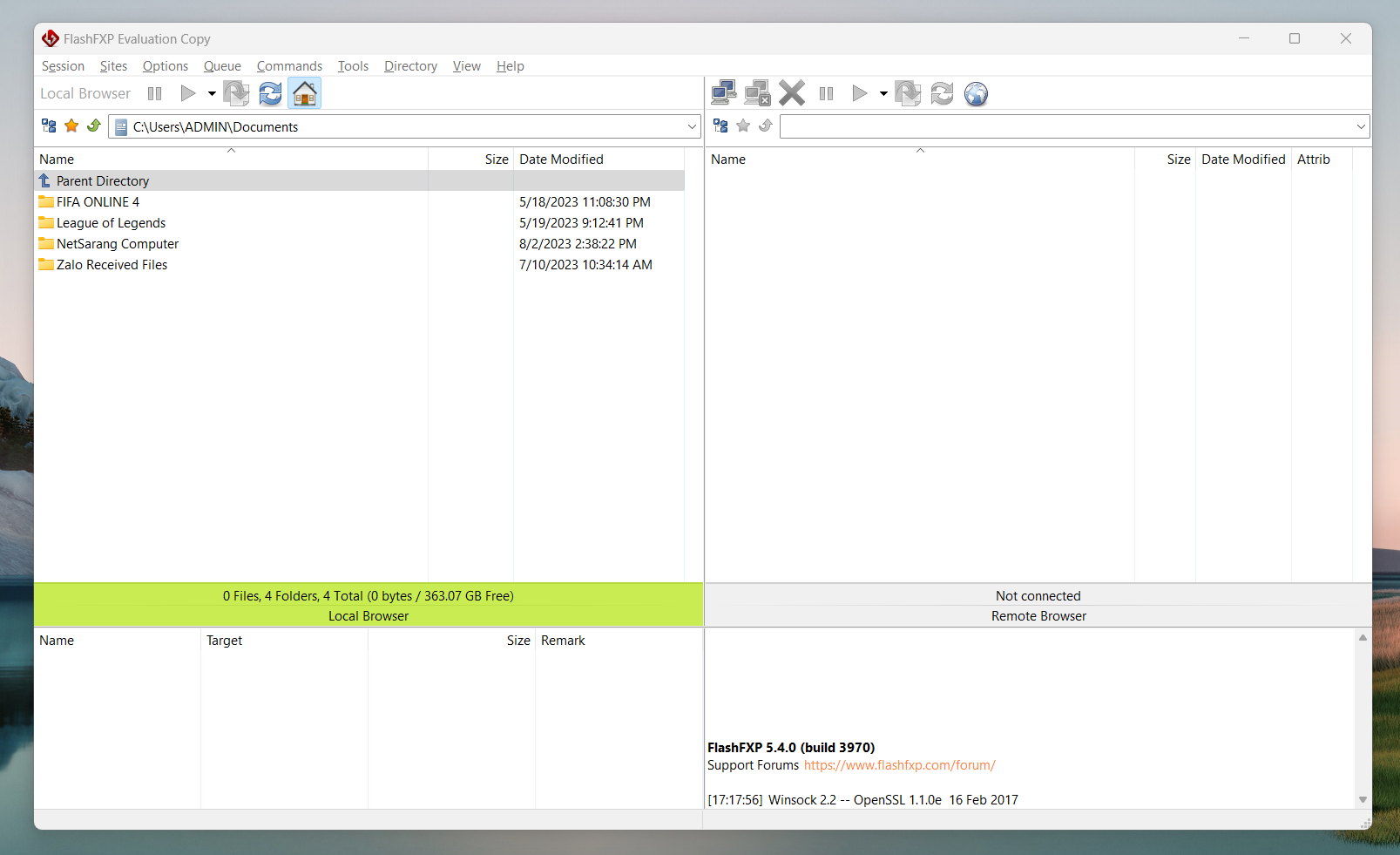
Task: Click the remote Abort X icon
Action: pos(792,93)
